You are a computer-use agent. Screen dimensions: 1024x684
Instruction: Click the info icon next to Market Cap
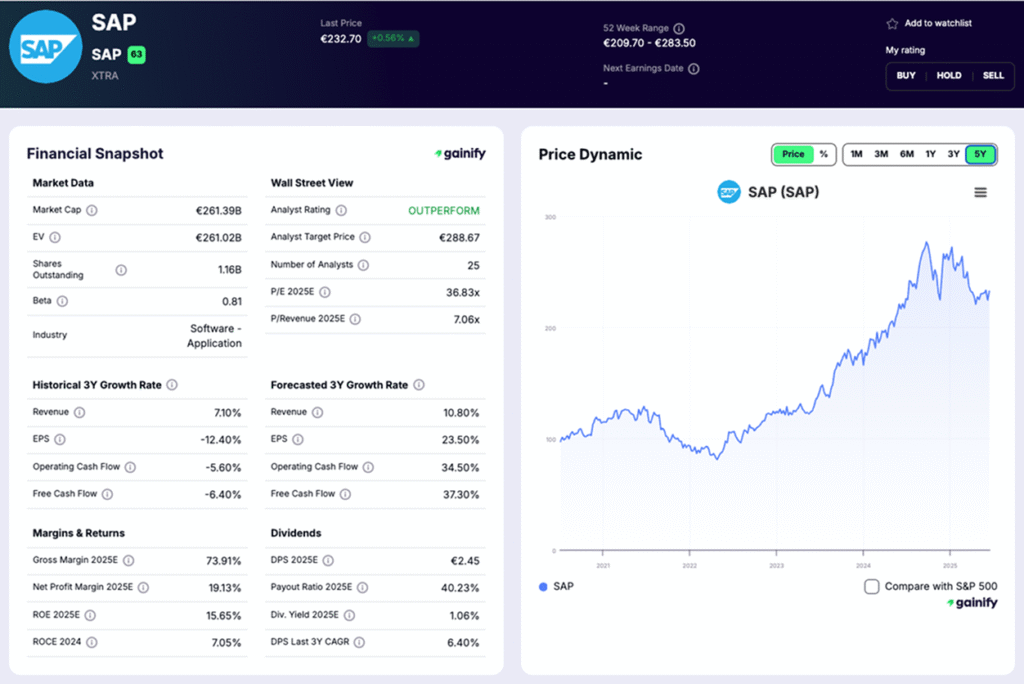tap(92, 211)
